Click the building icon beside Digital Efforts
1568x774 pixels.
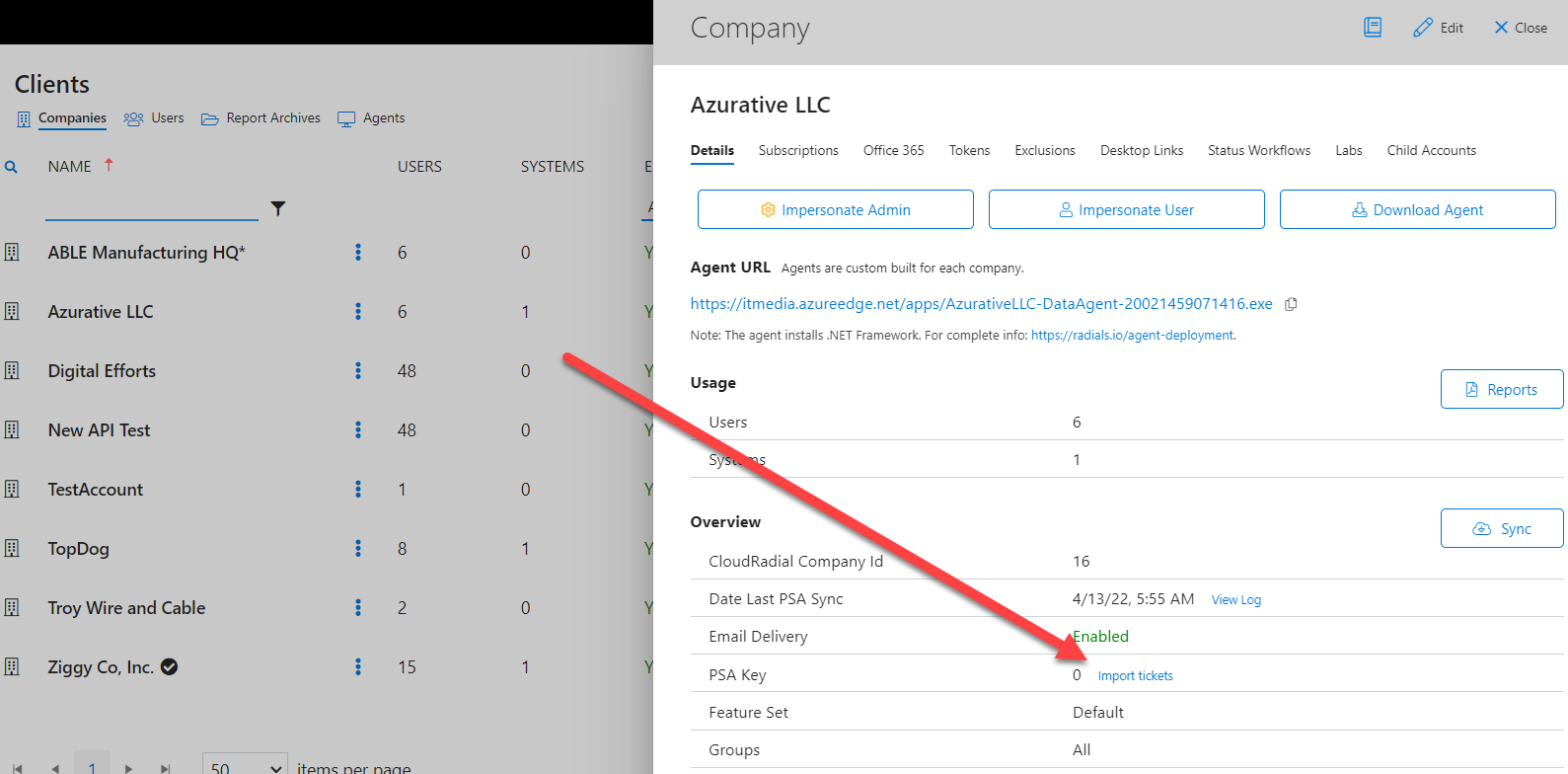click(12, 371)
